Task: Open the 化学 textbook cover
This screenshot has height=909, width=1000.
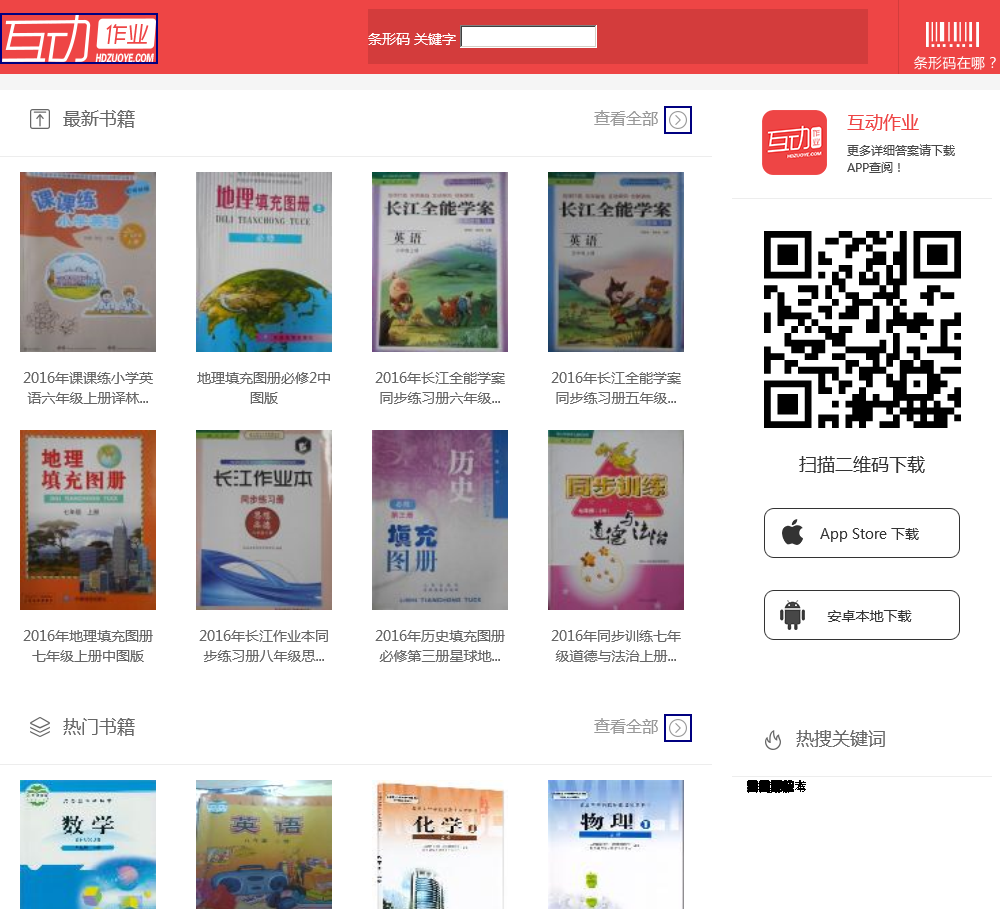Action: pyautogui.click(x=440, y=844)
